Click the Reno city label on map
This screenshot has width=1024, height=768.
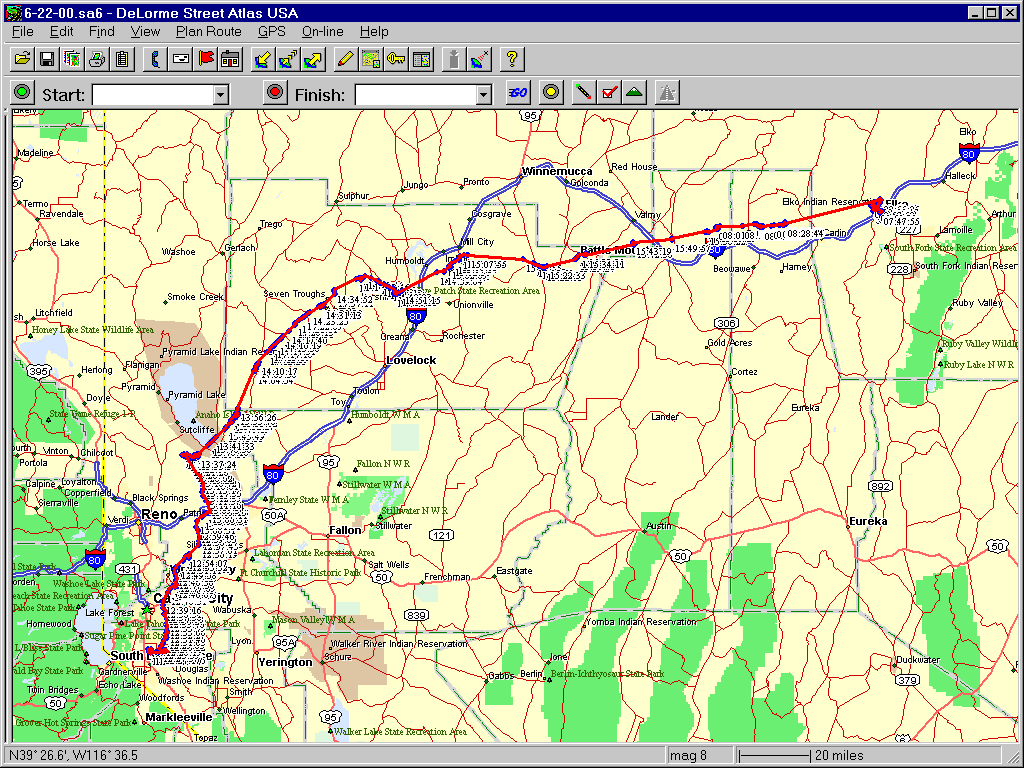click(x=158, y=515)
